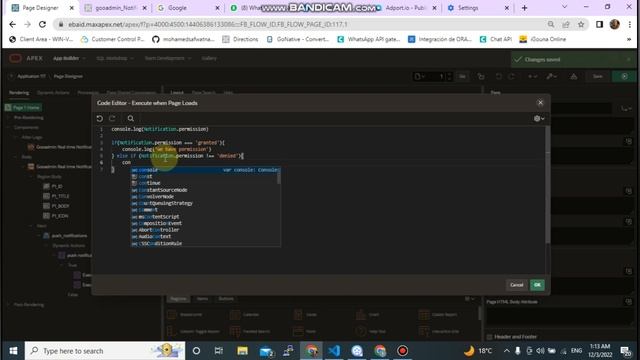640x360 pixels.
Task: Pick CountQueuingStrategy autocomplete suggestion
Action: pyautogui.click(x=204, y=203)
